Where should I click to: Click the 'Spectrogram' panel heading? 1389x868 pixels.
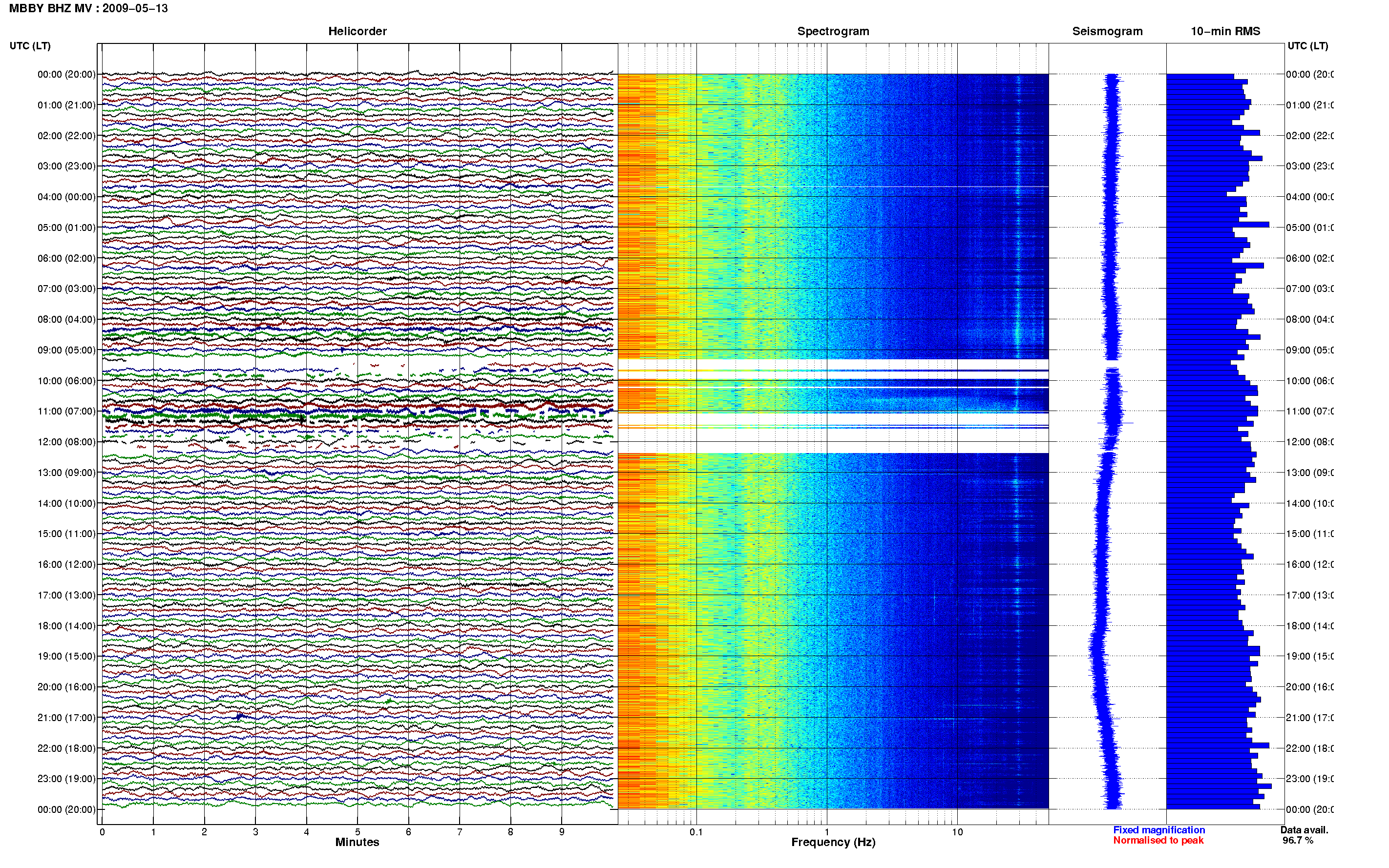[833, 32]
